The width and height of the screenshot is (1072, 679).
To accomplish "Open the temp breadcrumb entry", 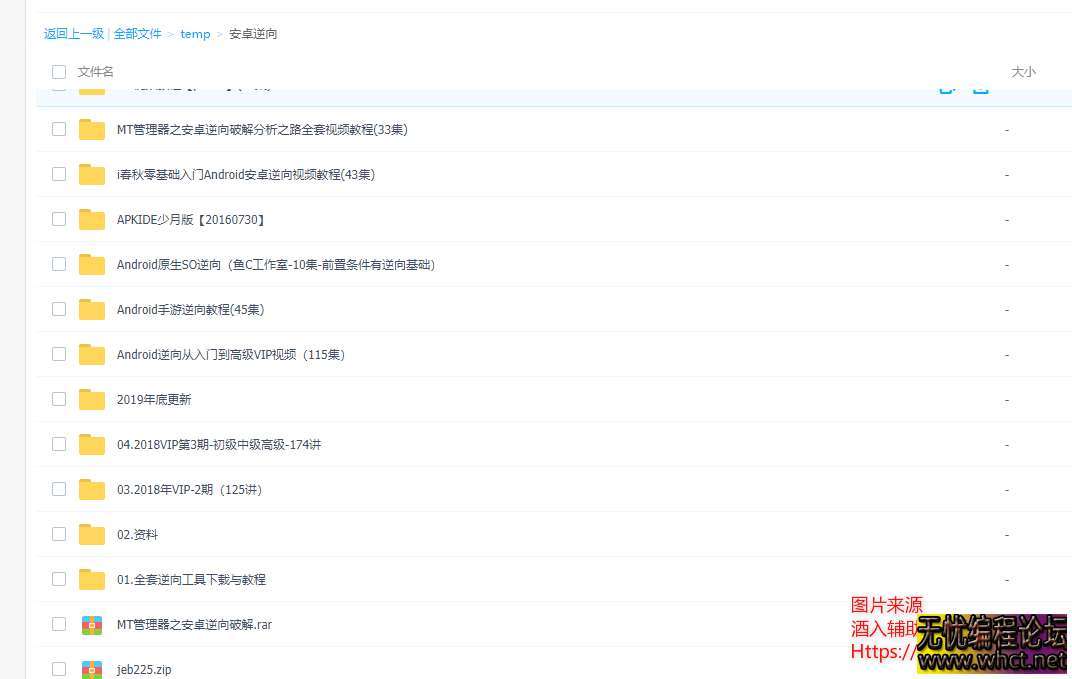I will point(195,33).
